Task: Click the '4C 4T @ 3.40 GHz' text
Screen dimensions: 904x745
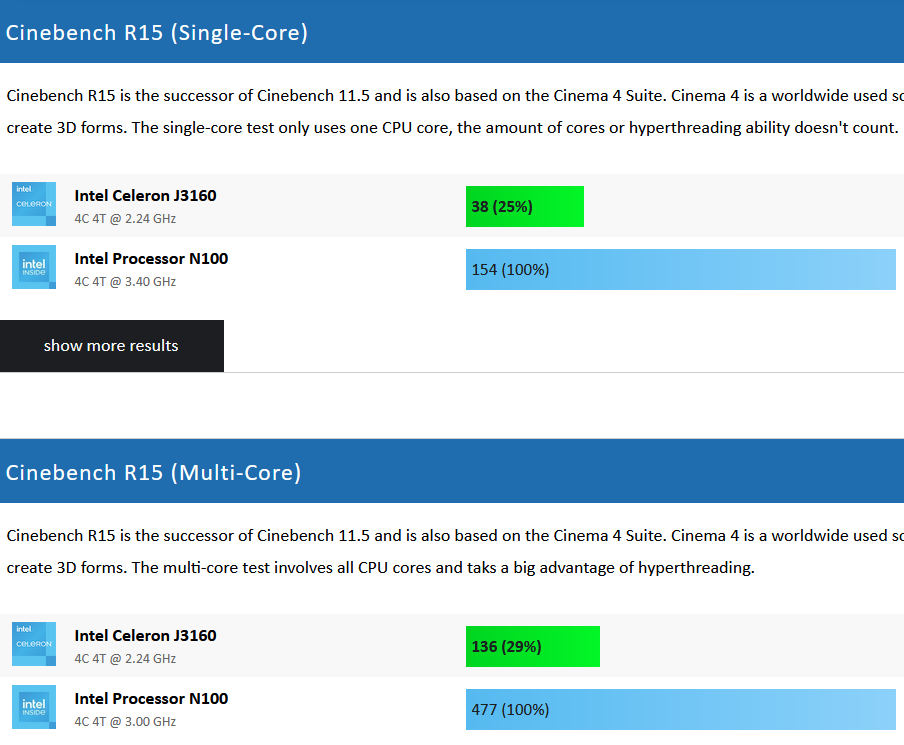Action: coord(125,282)
